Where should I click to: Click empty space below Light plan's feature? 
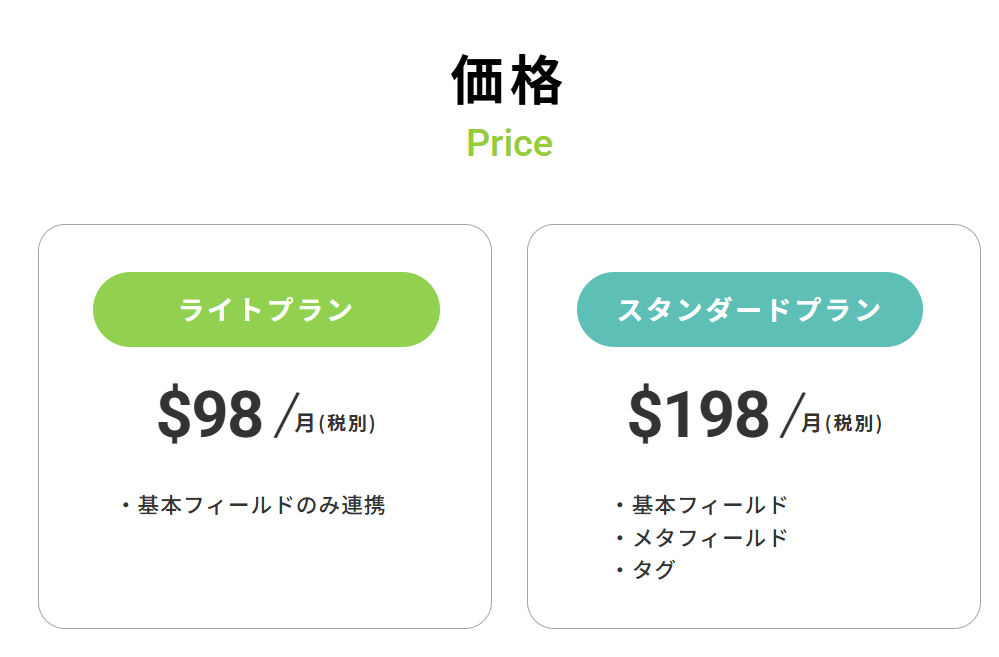(x=264, y=575)
